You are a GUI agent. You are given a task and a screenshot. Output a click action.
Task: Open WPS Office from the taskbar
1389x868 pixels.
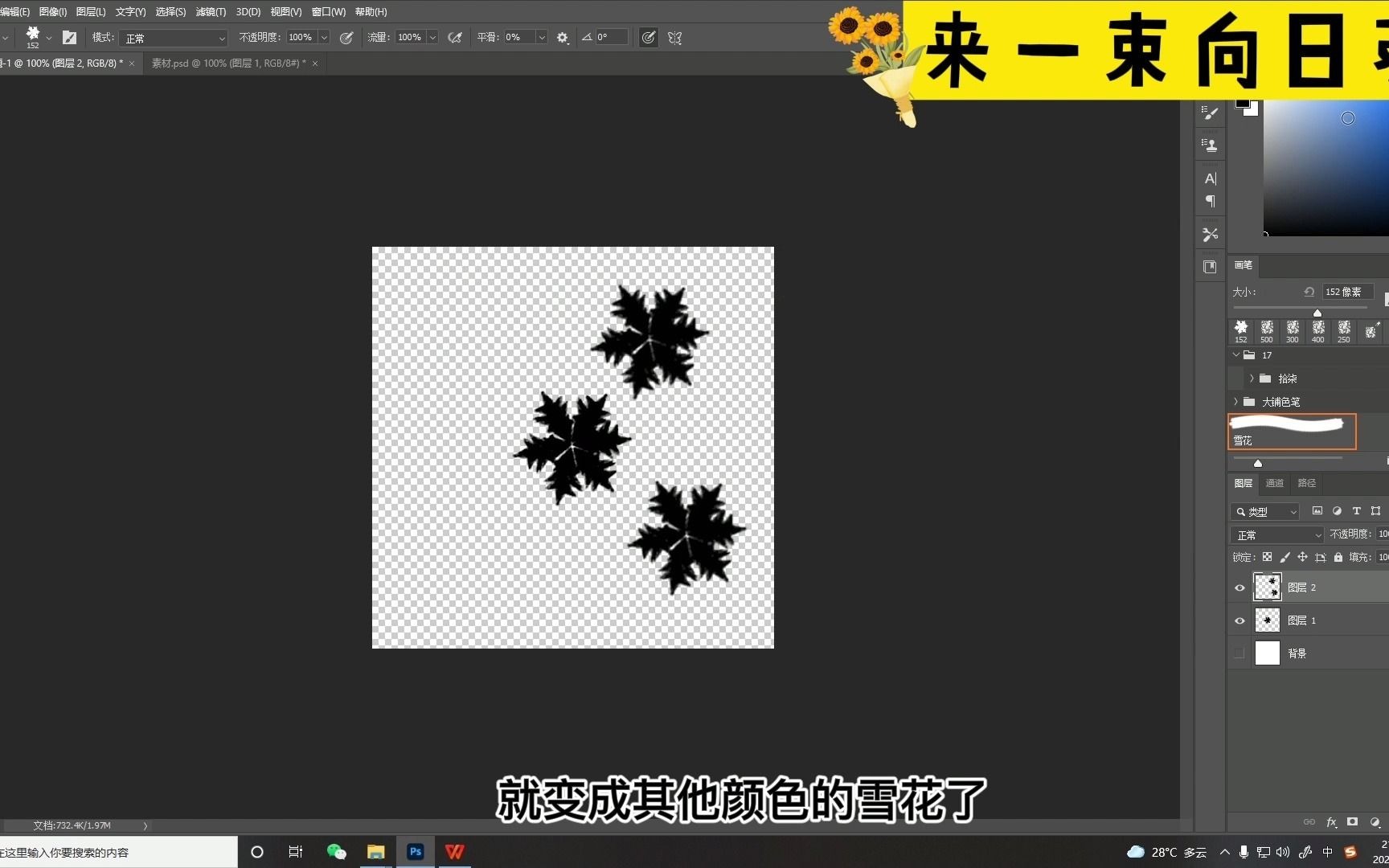point(455,851)
